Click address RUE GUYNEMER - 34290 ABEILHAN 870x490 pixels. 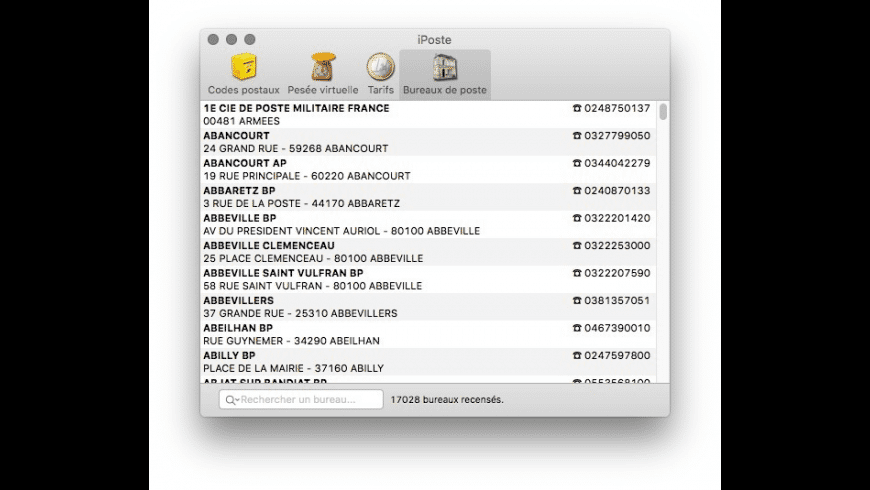291,341
